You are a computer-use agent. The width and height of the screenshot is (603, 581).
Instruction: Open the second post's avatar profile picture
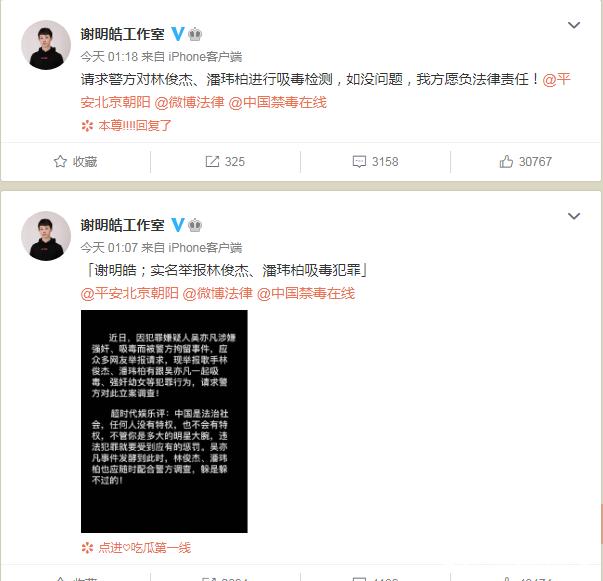coord(46,236)
